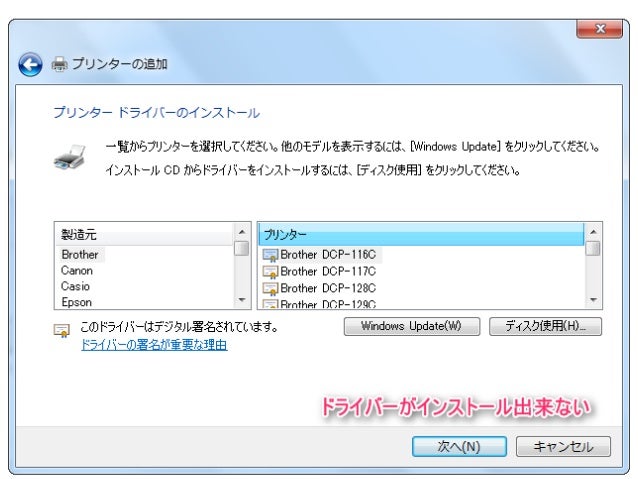The image size is (638, 479).
Task: Click the プリンター column header
Action: coord(421,235)
